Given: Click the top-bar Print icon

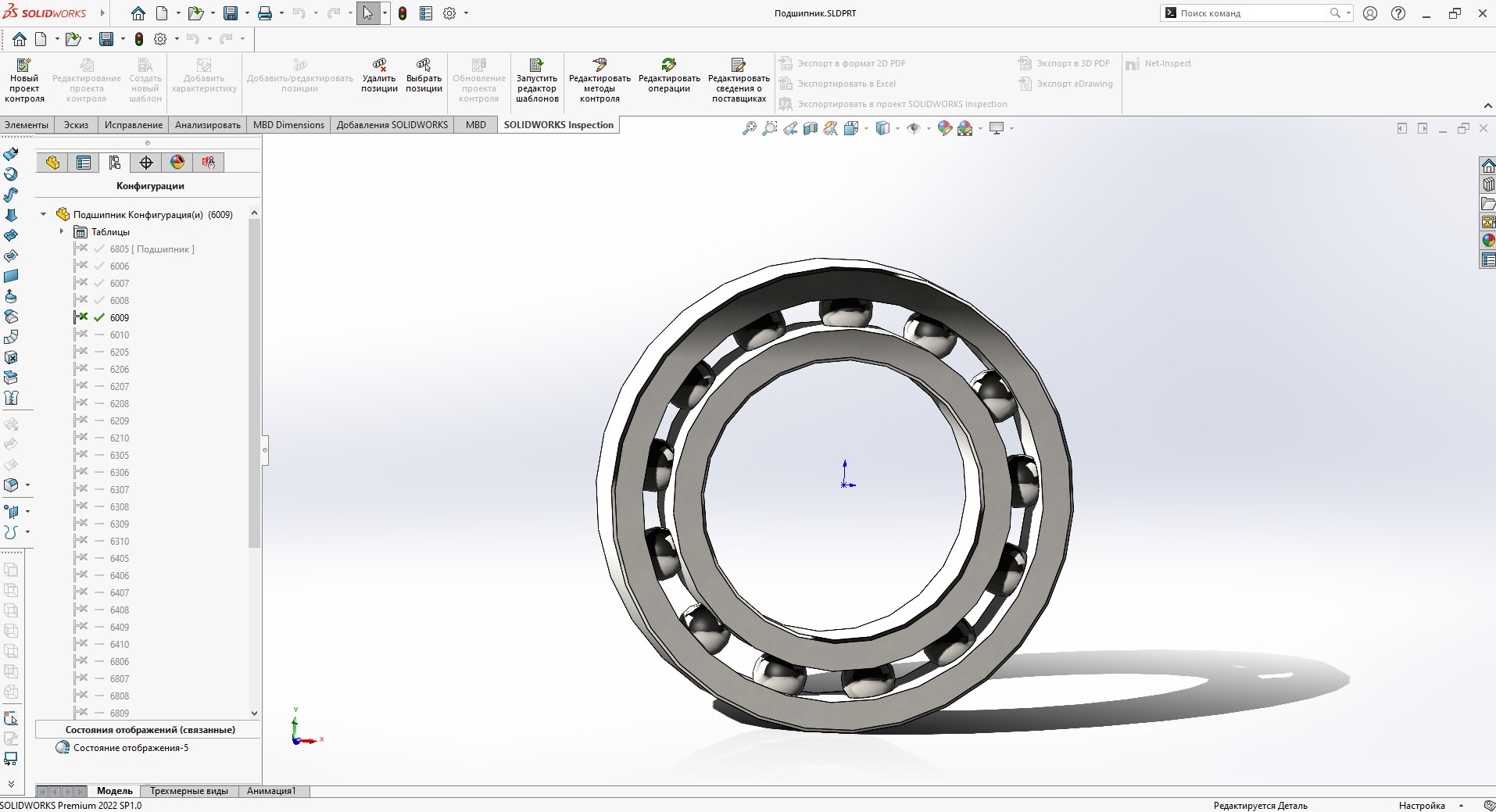Looking at the screenshot, I should (265, 13).
